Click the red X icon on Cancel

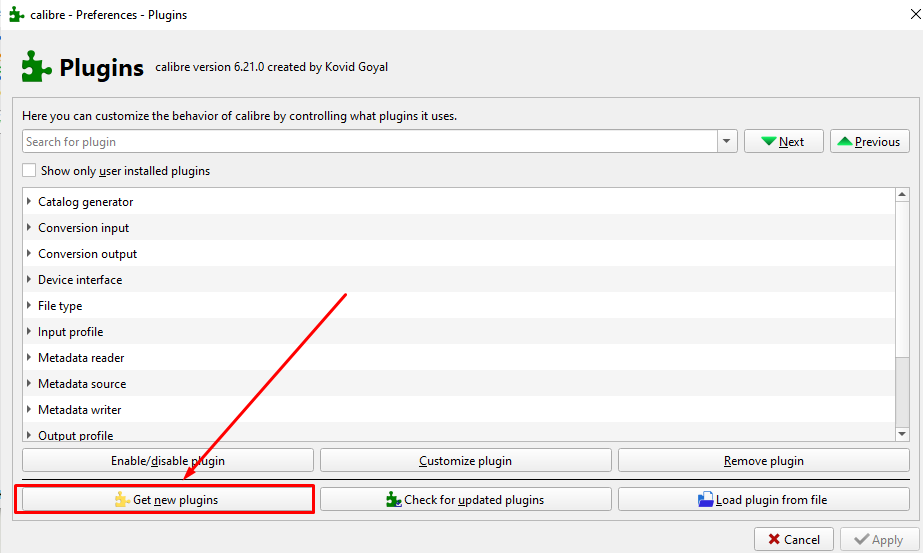click(x=774, y=539)
